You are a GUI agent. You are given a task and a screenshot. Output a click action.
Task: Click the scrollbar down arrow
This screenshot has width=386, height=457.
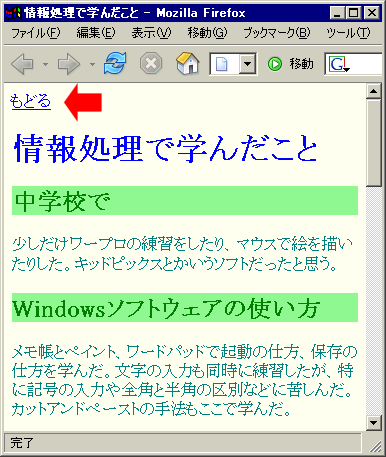[x=373, y=423]
